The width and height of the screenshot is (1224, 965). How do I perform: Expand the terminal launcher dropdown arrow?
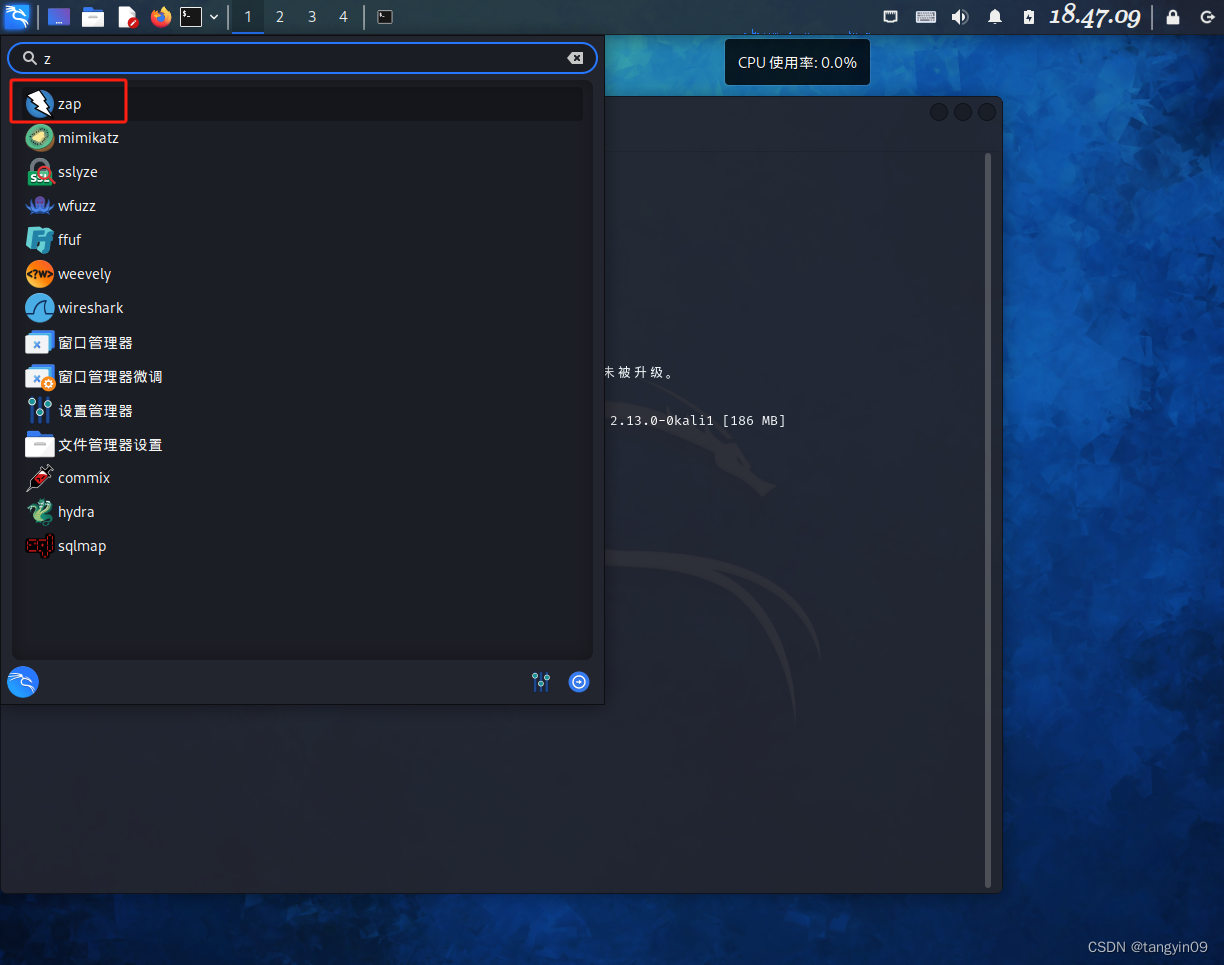[214, 17]
